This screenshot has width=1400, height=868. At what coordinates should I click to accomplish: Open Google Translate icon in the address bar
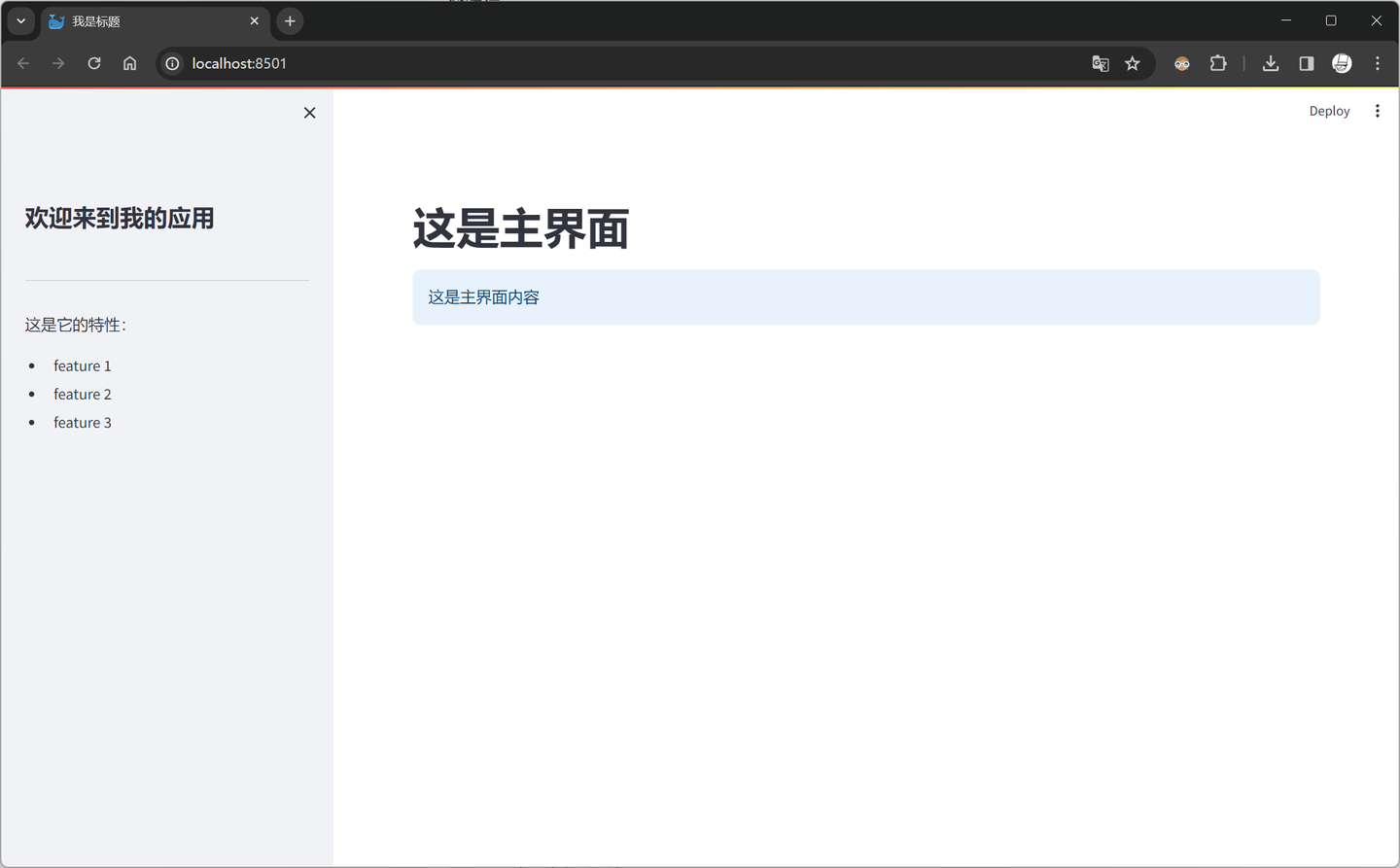[1100, 63]
